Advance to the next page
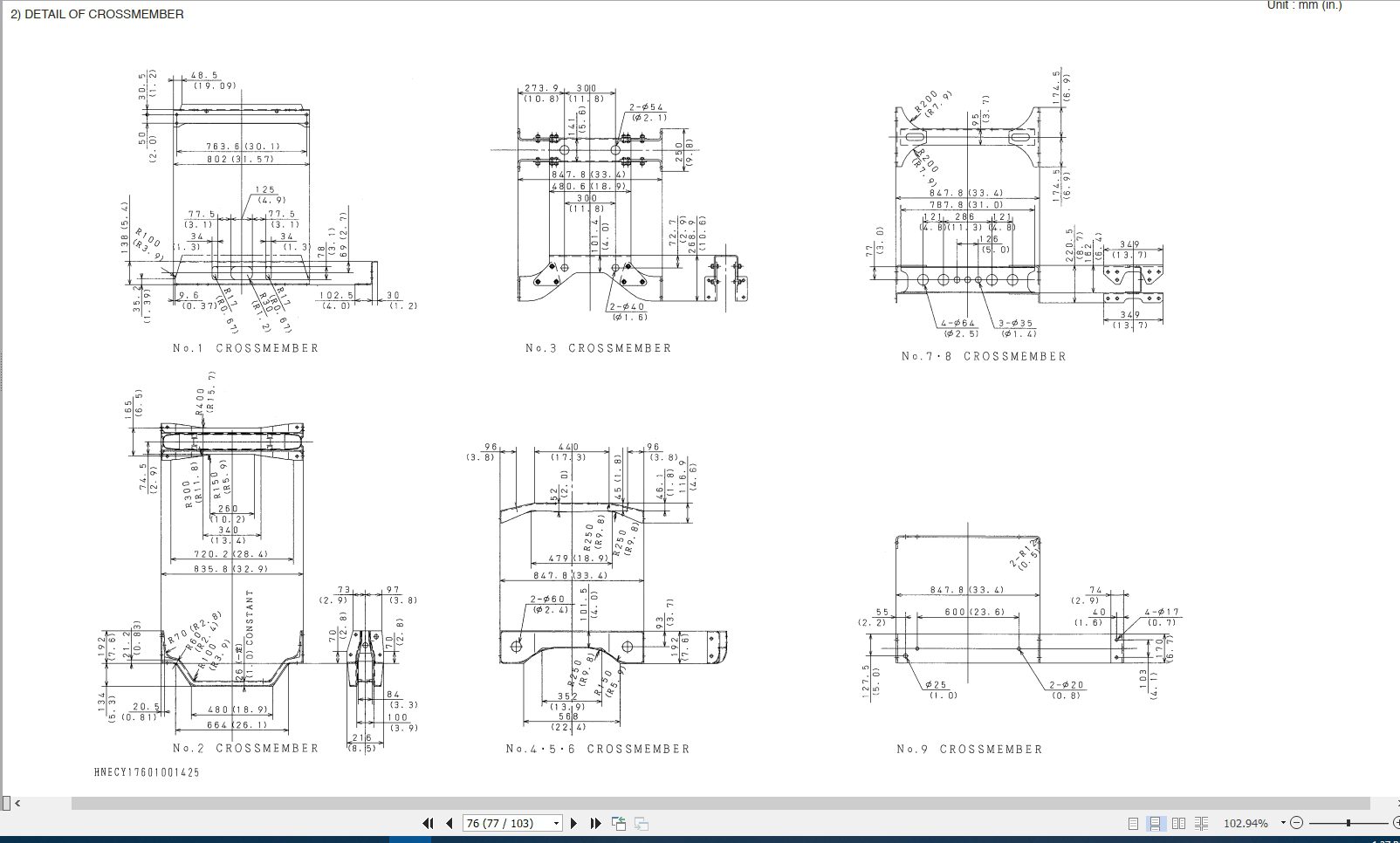Image resolution: width=1400 pixels, height=843 pixels. 574,823
